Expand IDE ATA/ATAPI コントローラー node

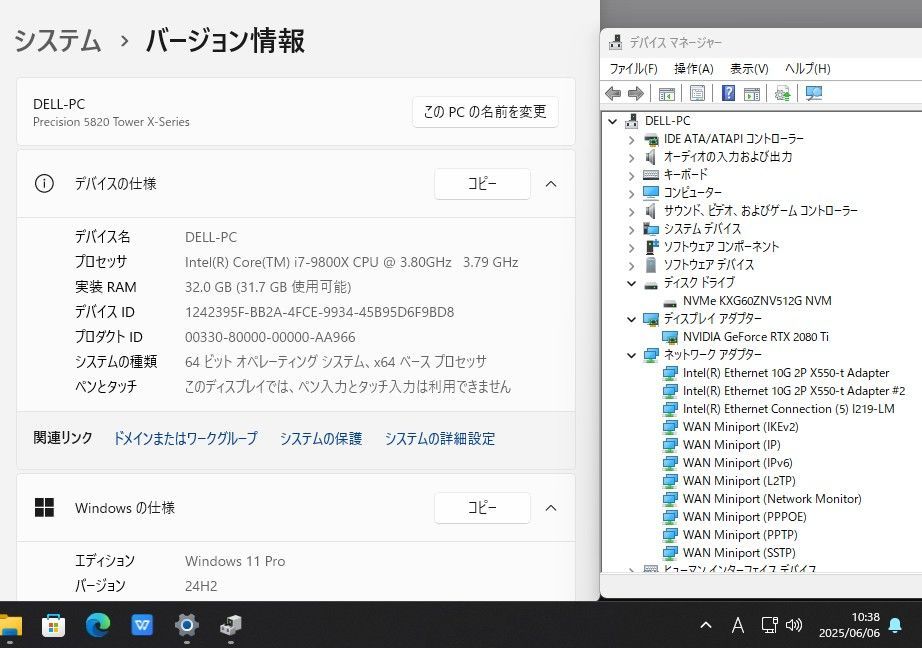(631, 140)
